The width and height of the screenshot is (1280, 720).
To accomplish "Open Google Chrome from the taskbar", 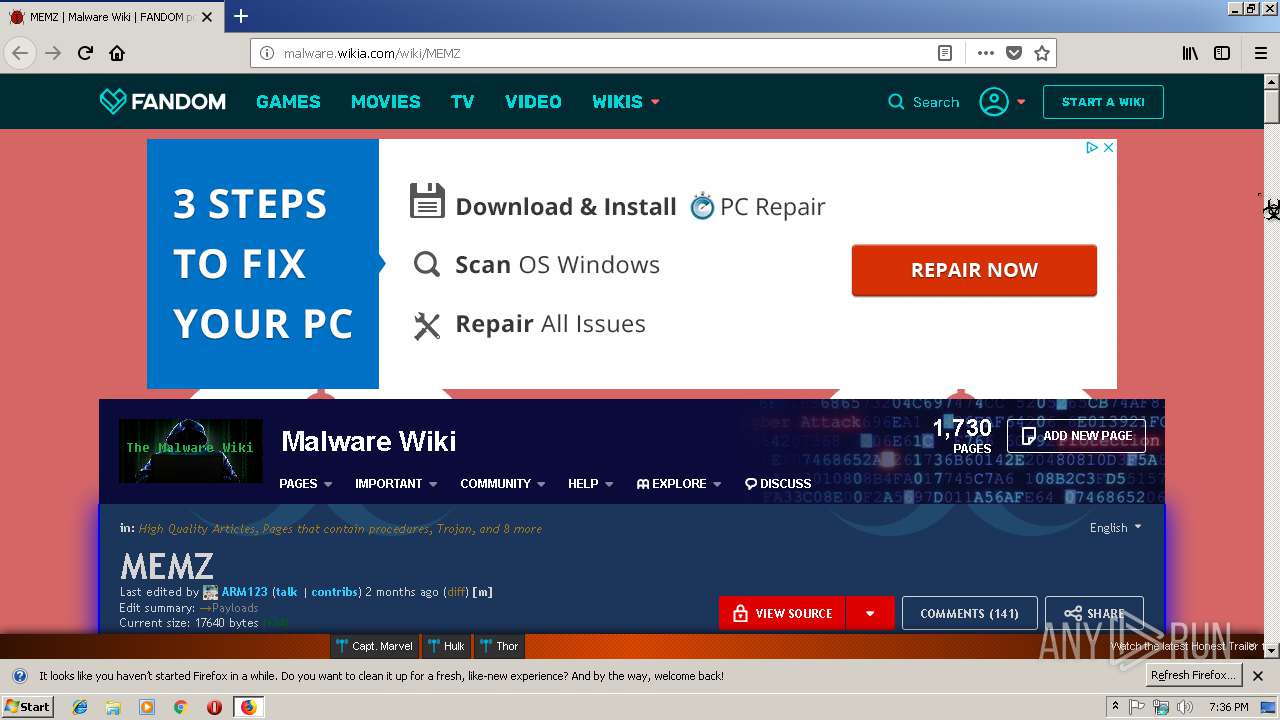I will pos(180,707).
